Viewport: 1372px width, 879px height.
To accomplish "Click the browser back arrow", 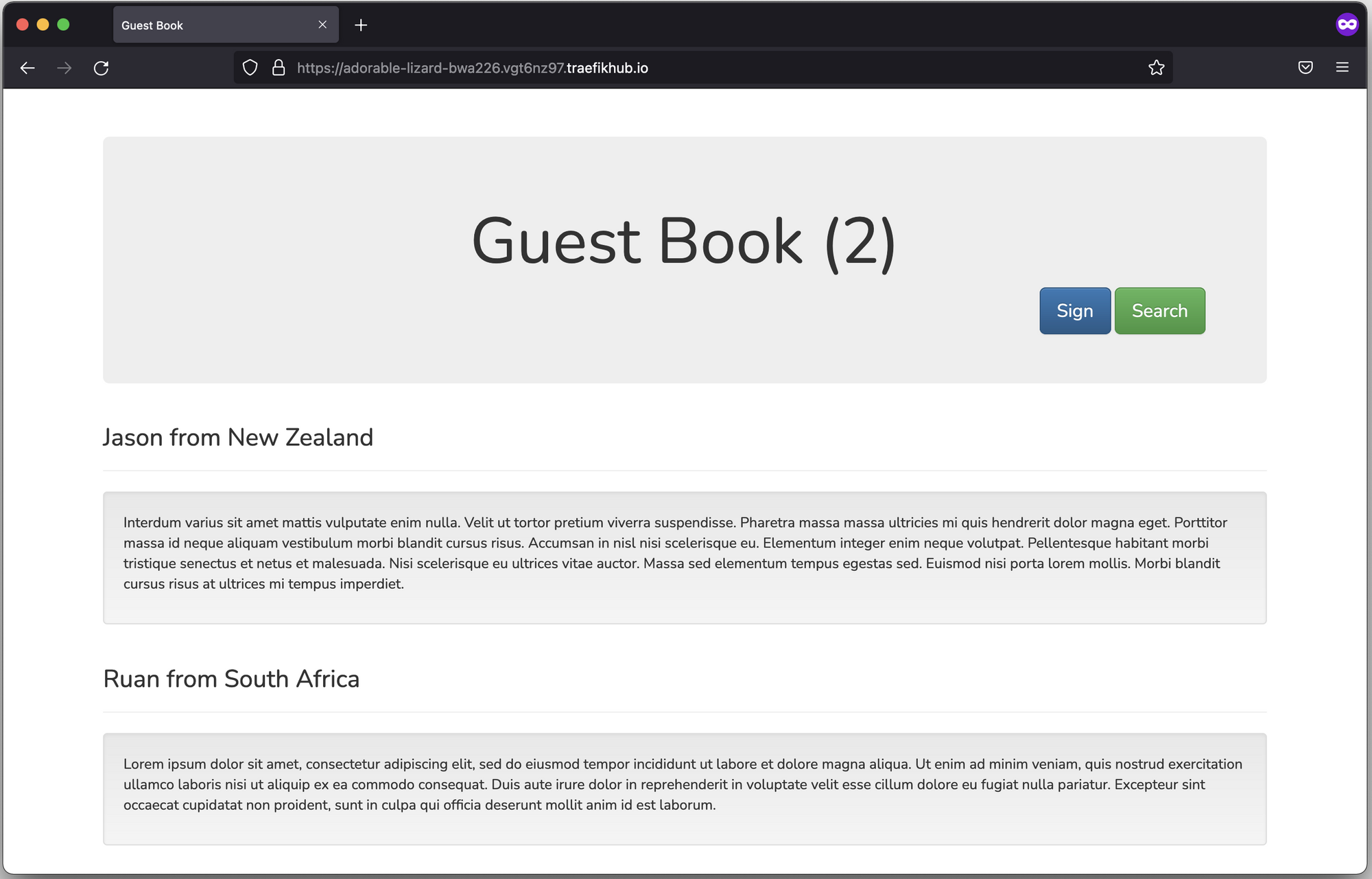I will click(27, 68).
